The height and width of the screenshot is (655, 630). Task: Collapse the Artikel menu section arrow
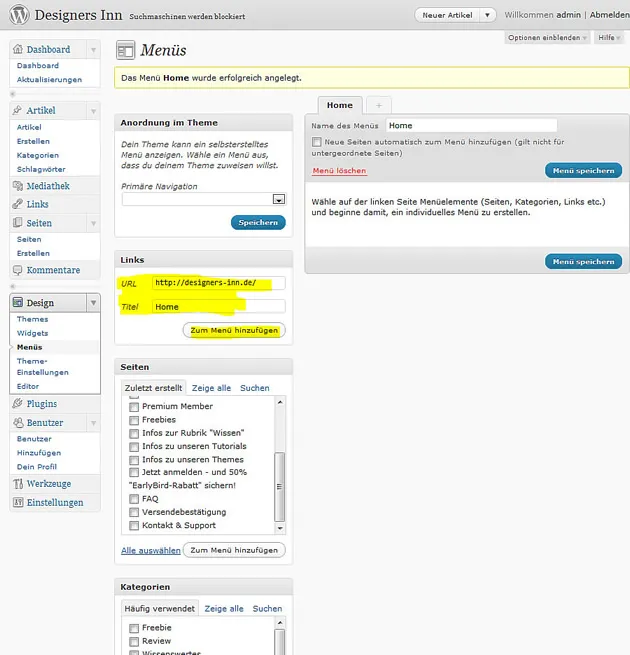pyautogui.click(x=93, y=111)
